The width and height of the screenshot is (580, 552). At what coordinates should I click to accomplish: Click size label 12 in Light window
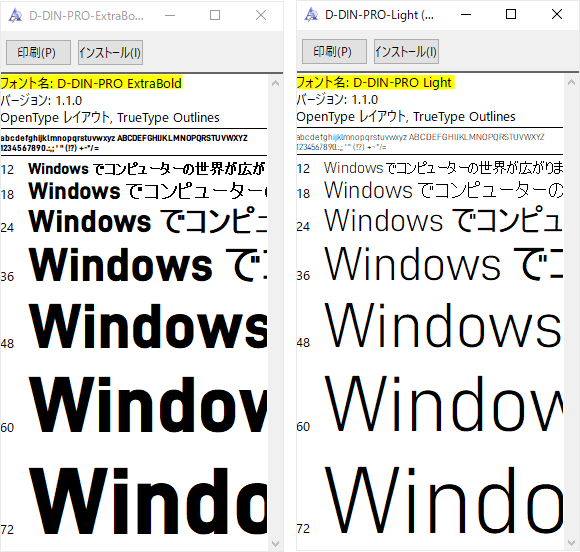303,169
